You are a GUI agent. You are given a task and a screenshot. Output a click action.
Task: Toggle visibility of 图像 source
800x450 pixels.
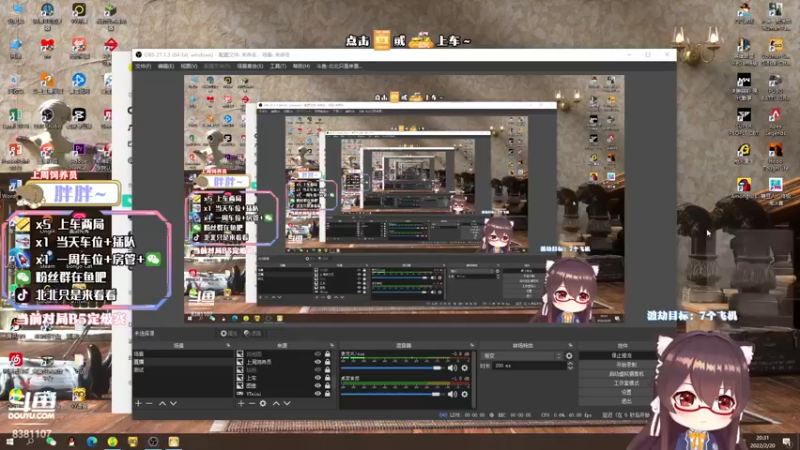pos(318,386)
